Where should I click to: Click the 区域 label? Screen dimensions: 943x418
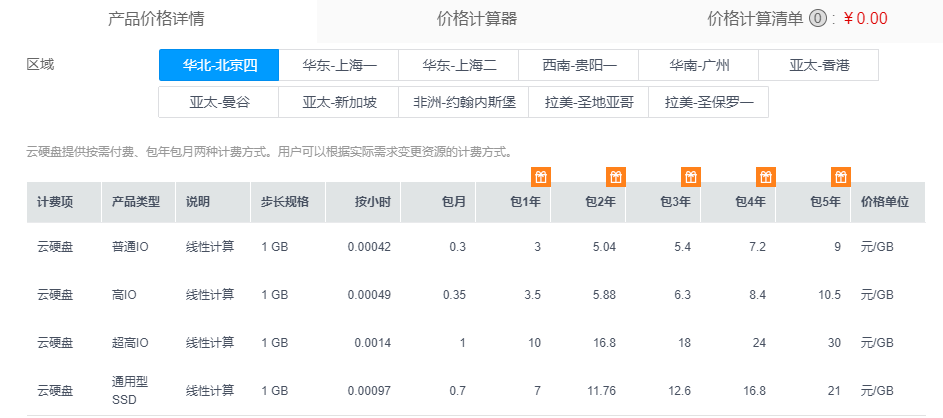(40, 64)
